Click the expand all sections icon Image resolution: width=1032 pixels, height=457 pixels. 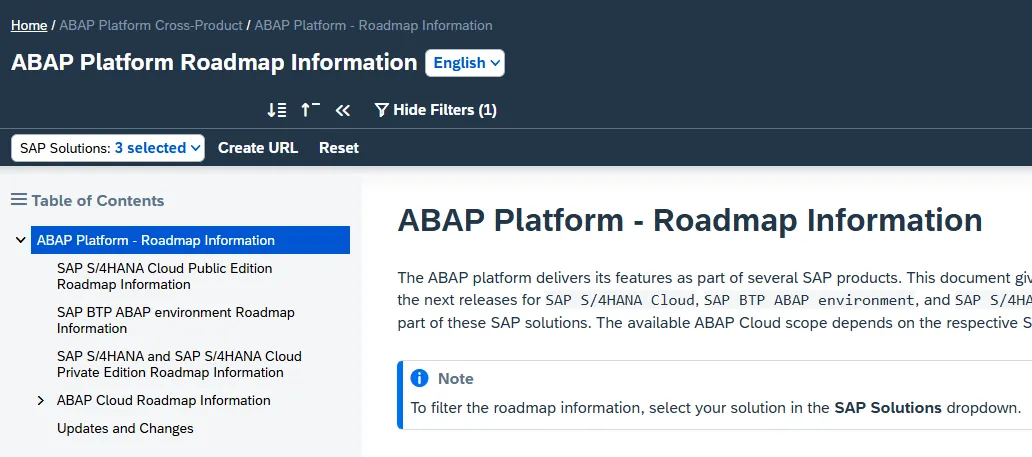[x=277, y=110]
